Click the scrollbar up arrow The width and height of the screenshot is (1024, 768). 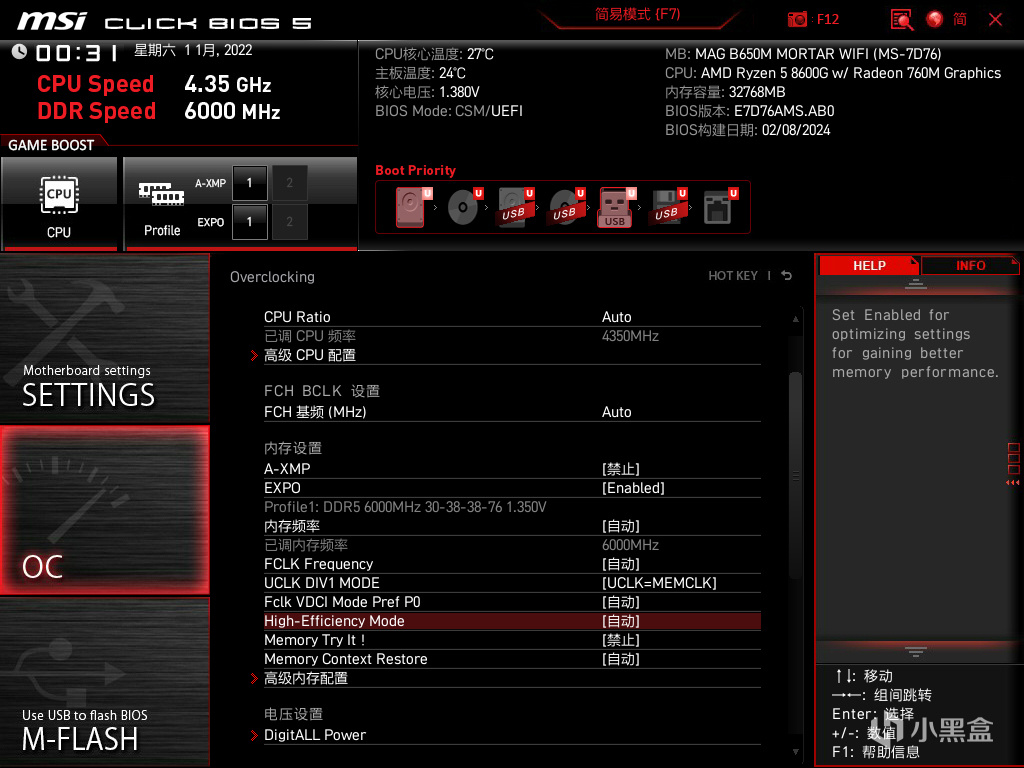coord(795,319)
